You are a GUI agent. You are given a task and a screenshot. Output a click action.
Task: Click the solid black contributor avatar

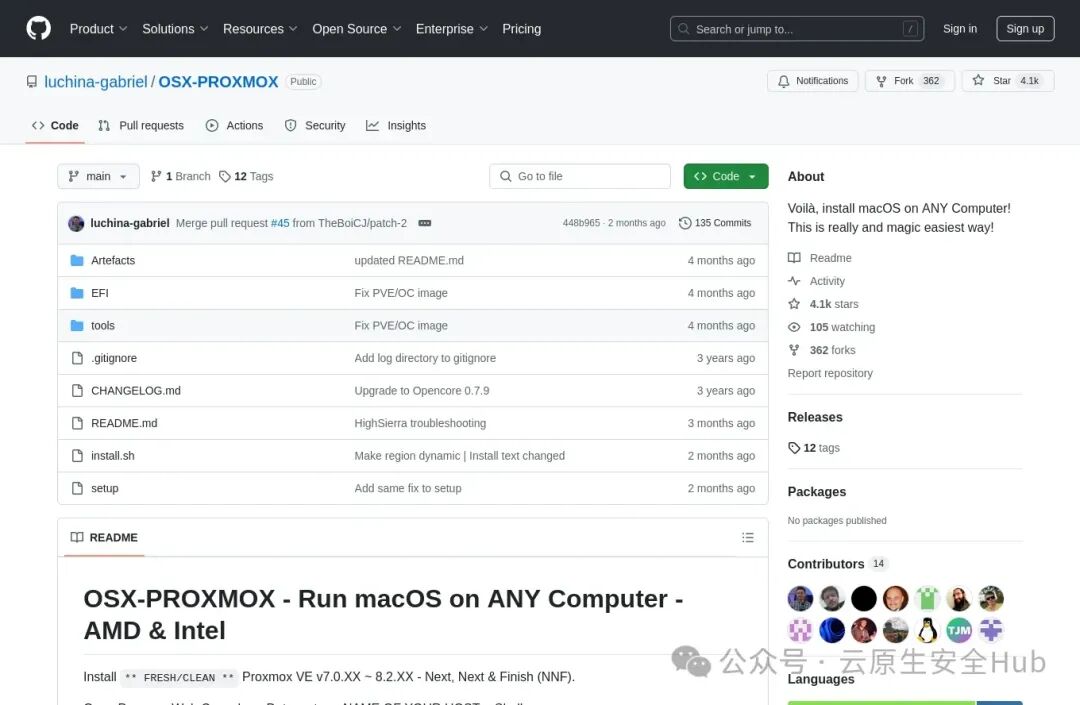tap(864, 598)
